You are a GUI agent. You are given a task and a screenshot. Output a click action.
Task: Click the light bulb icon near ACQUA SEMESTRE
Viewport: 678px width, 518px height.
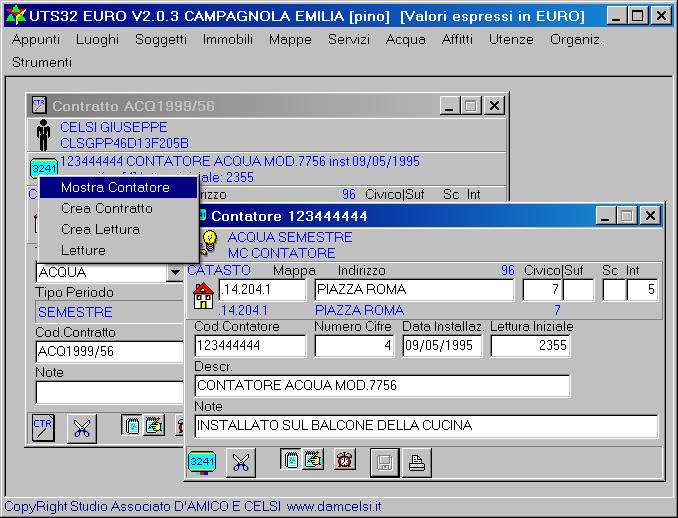tap(209, 241)
